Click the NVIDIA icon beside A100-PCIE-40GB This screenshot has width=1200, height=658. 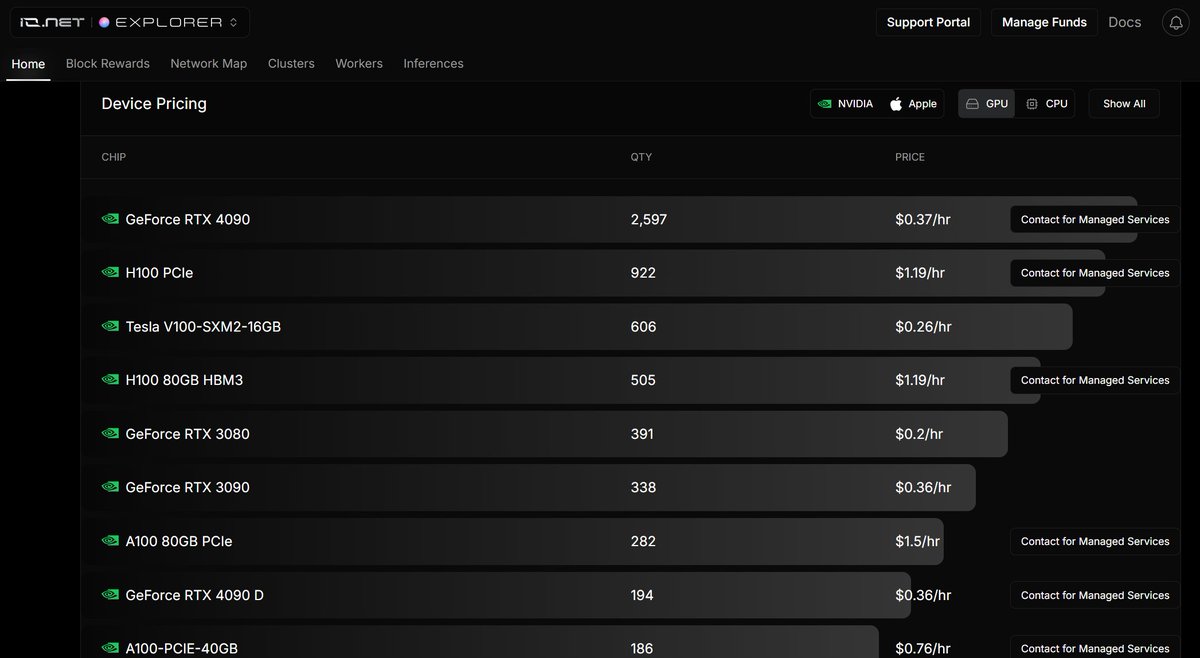110,648
